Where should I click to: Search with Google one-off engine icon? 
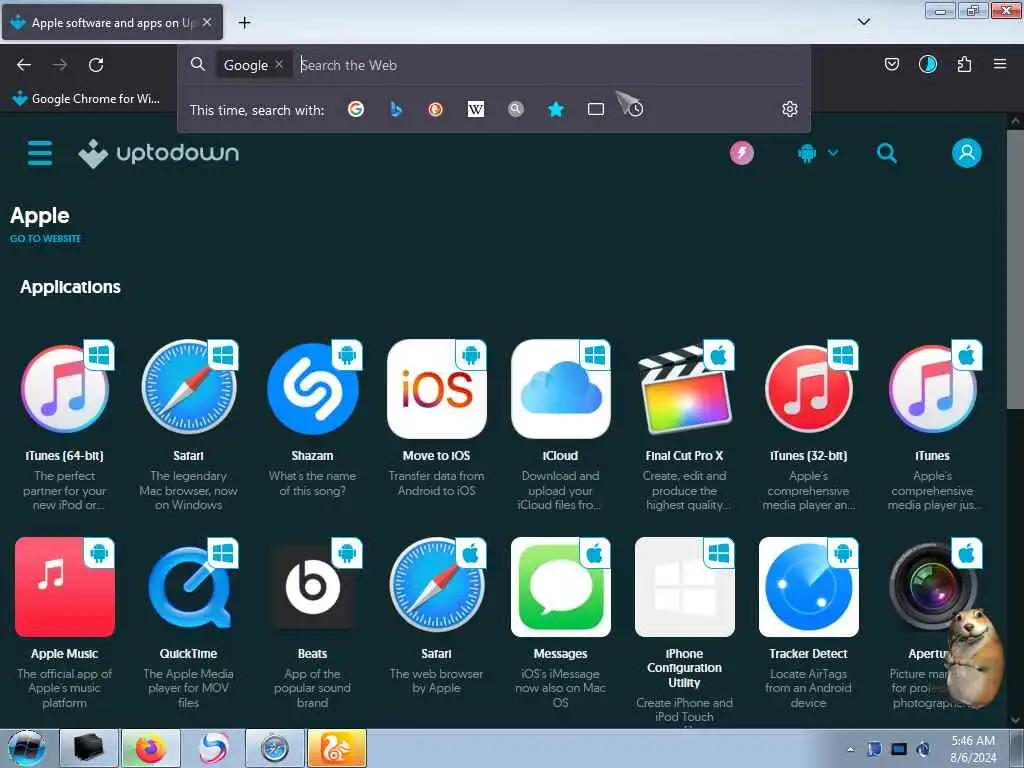(356, 109)
